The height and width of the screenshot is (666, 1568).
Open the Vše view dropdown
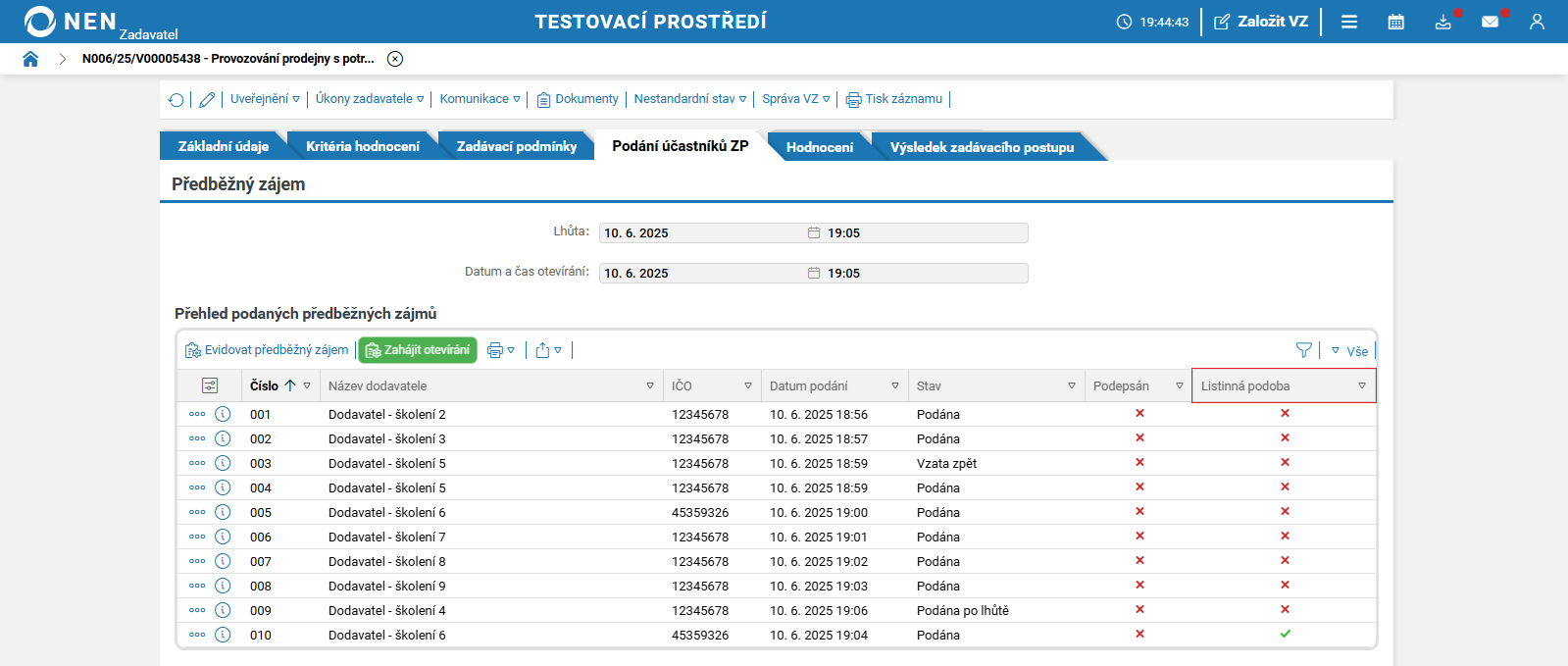(x=1350, y=351)
